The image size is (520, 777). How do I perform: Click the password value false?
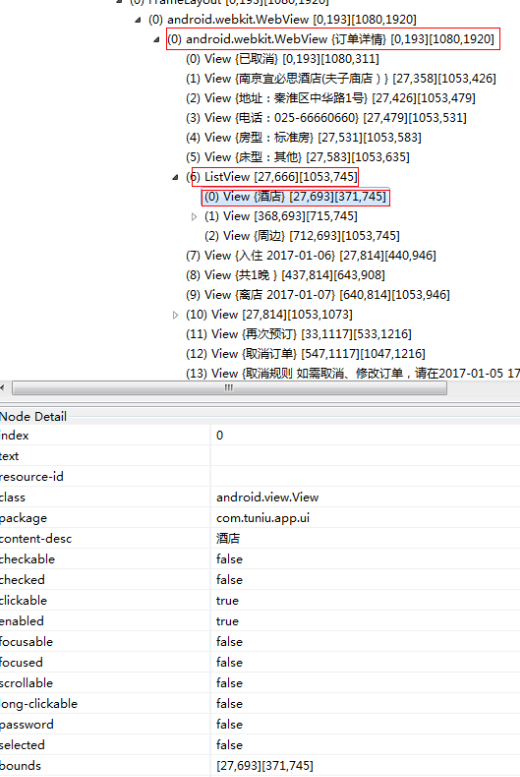230,724
